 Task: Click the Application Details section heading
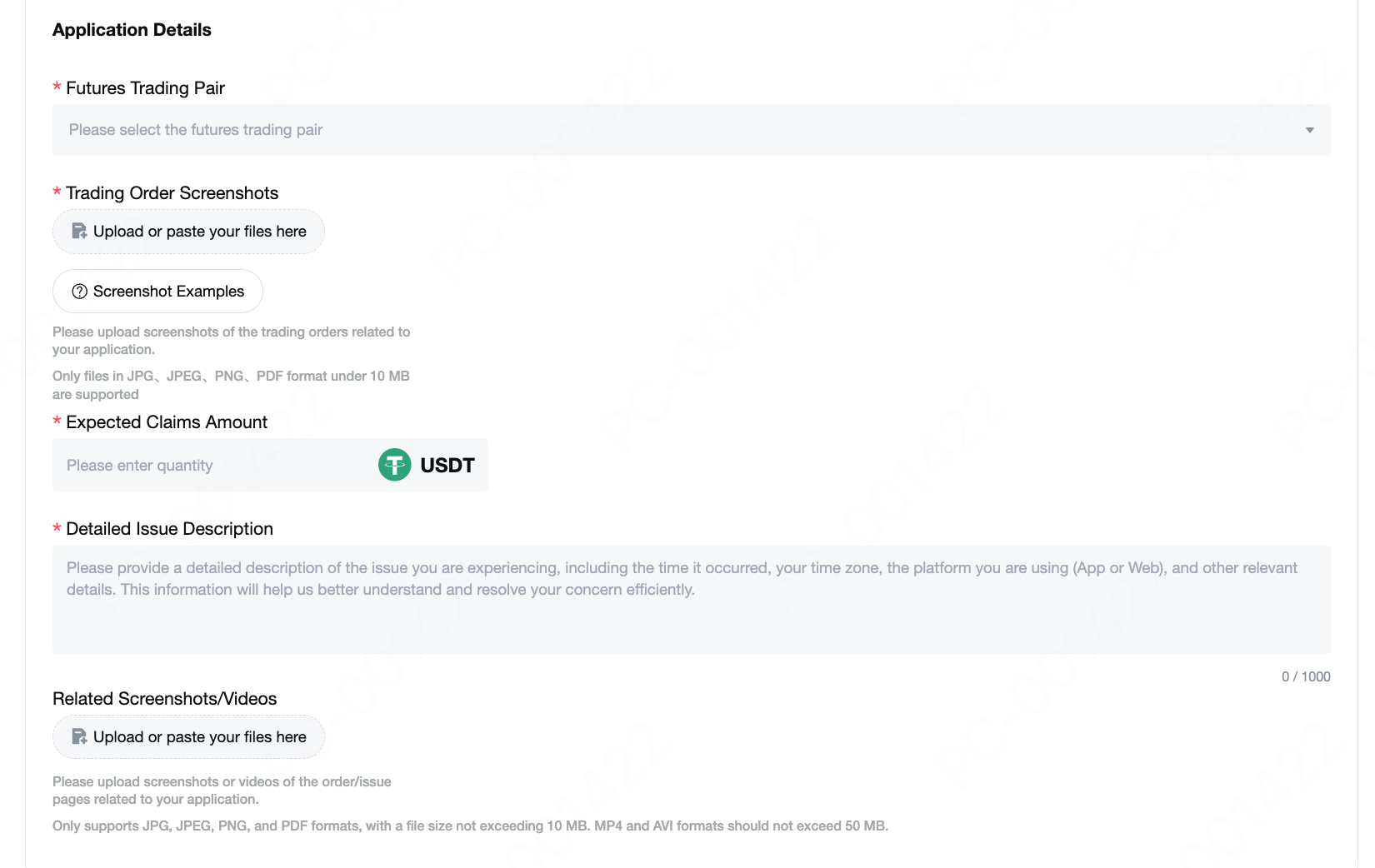pyautogui.click(x=132, y=30)
